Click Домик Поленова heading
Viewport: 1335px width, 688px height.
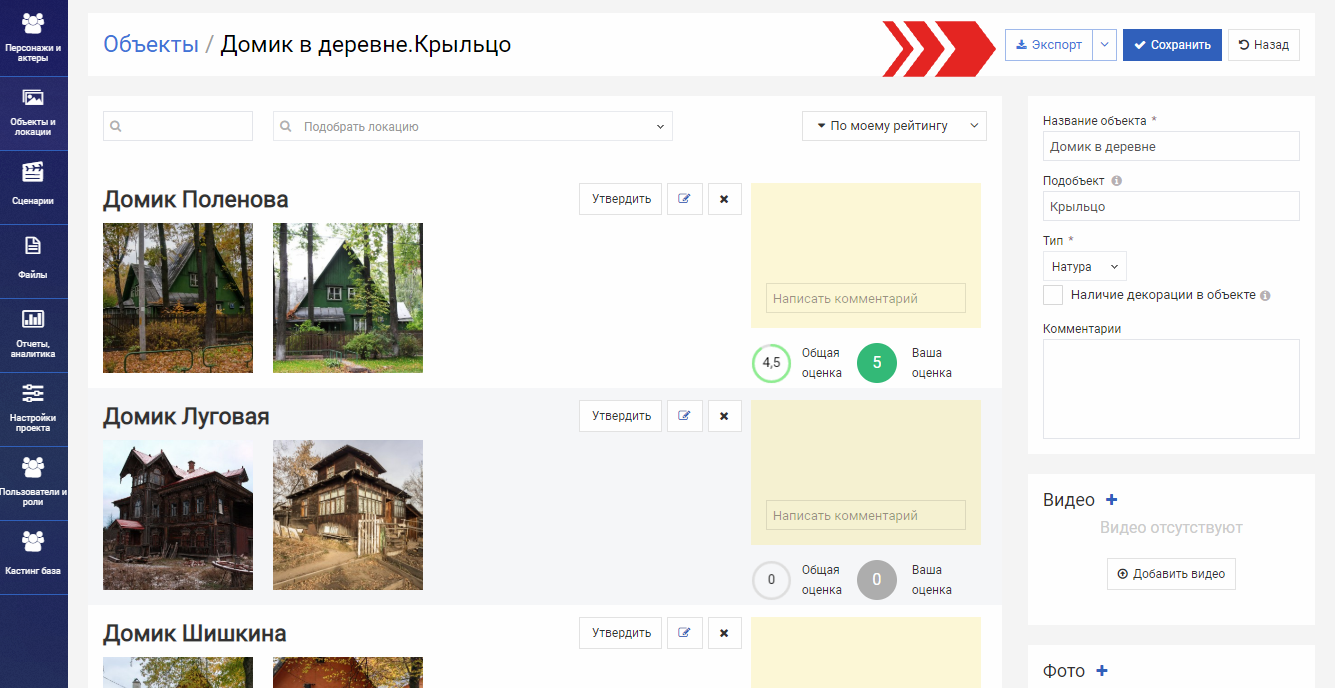(x=196, y=199)
